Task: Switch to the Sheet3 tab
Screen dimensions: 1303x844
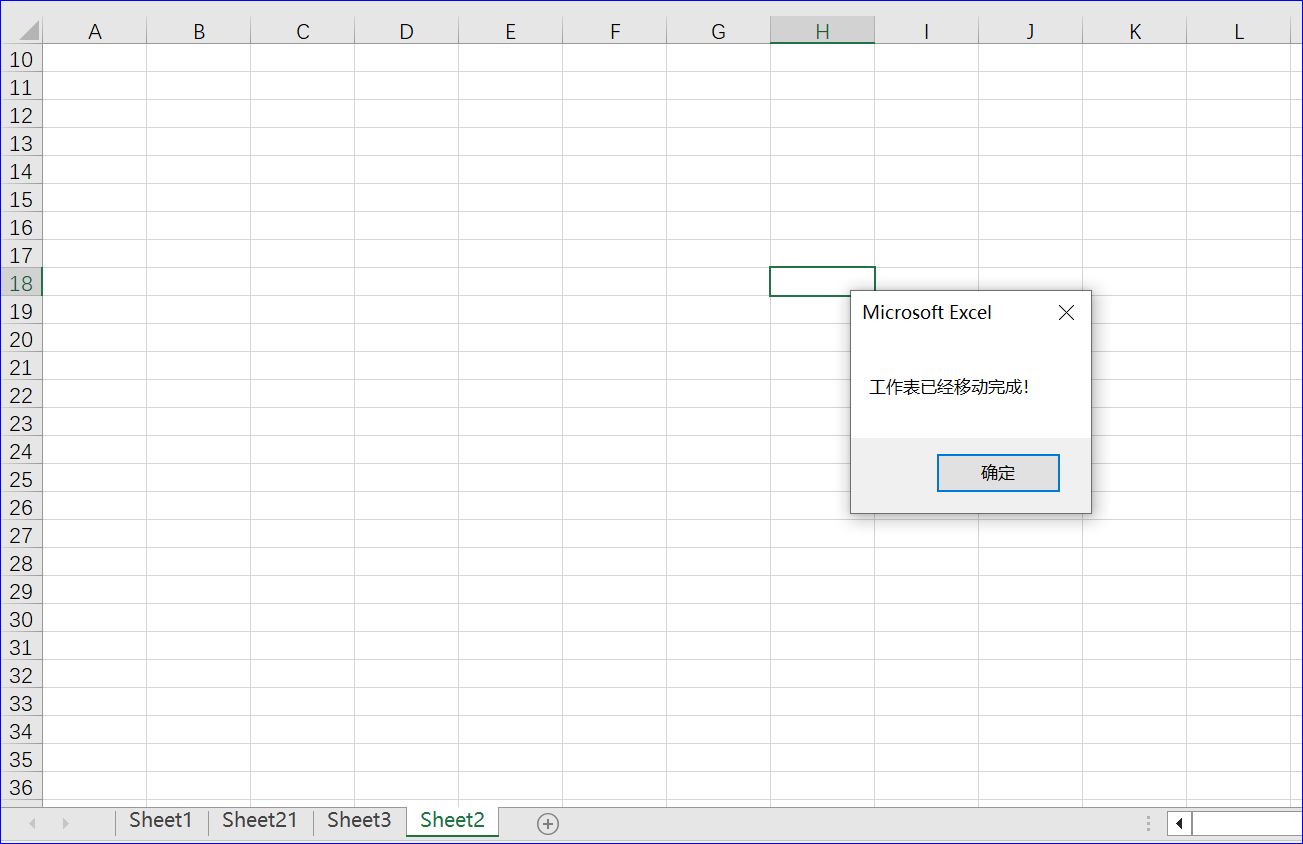Action: (x=359, y=821)
